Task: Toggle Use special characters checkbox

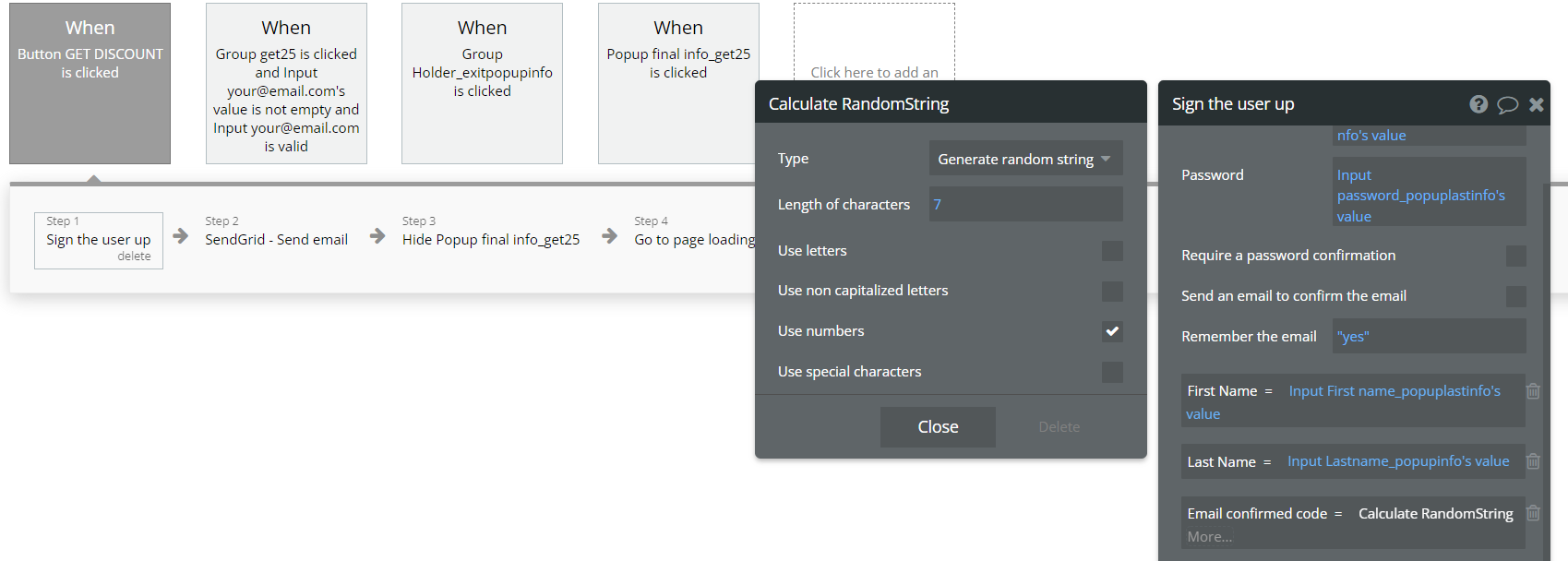Action: tap(1112, 372)
